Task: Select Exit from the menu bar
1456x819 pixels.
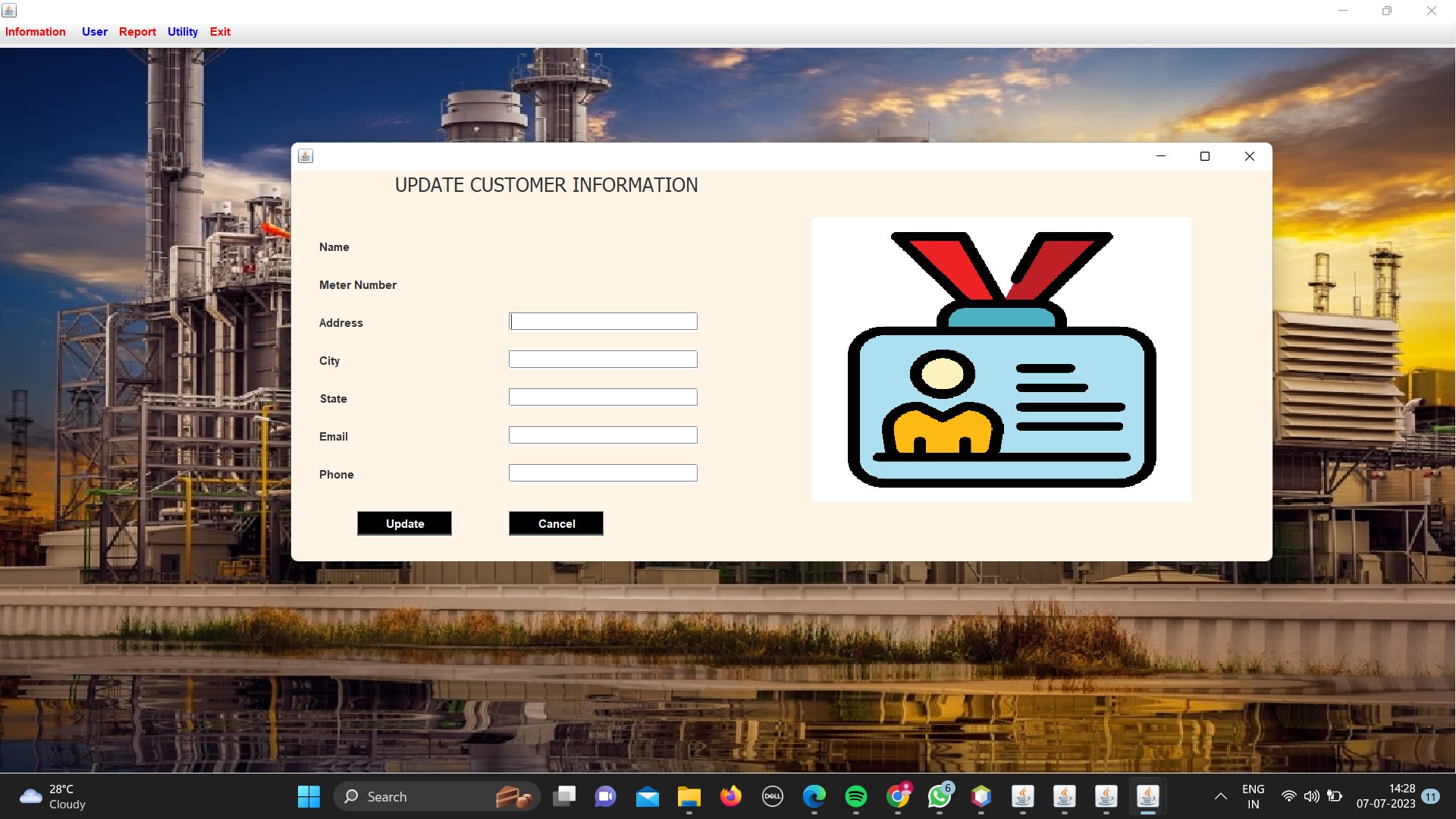Action: (220, 32)
